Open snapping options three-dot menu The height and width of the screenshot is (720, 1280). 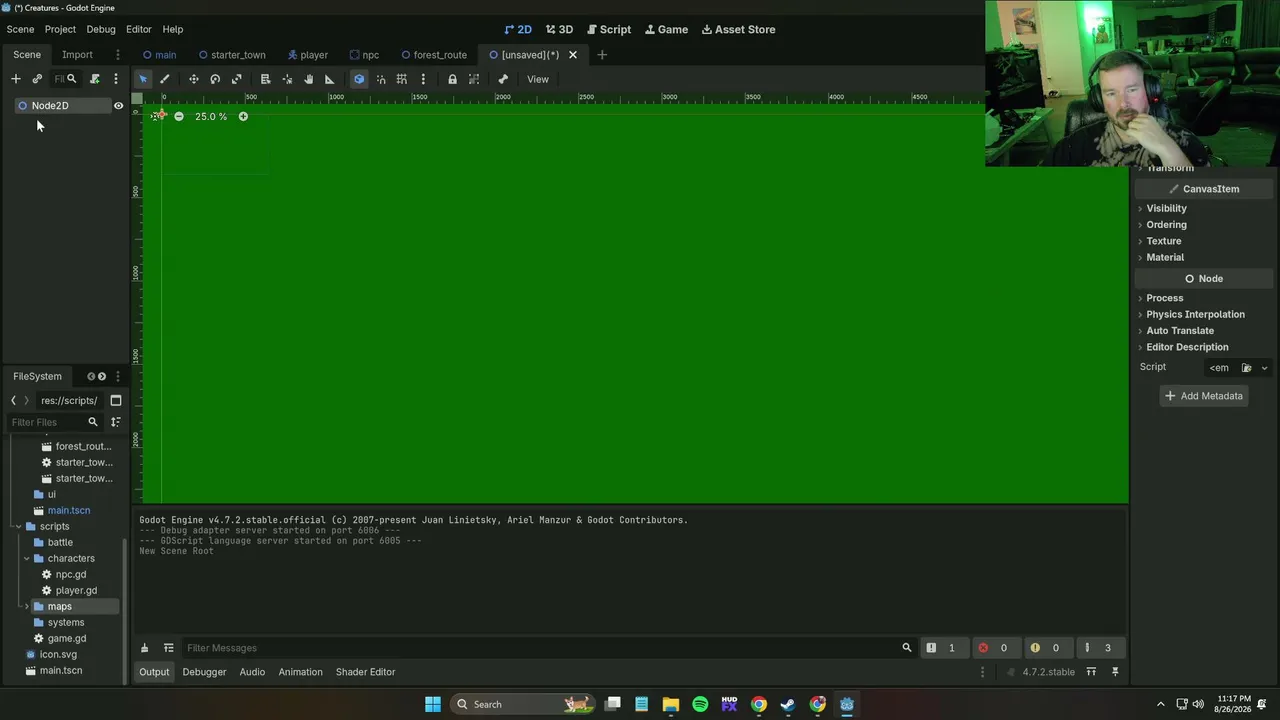(423, 79)
